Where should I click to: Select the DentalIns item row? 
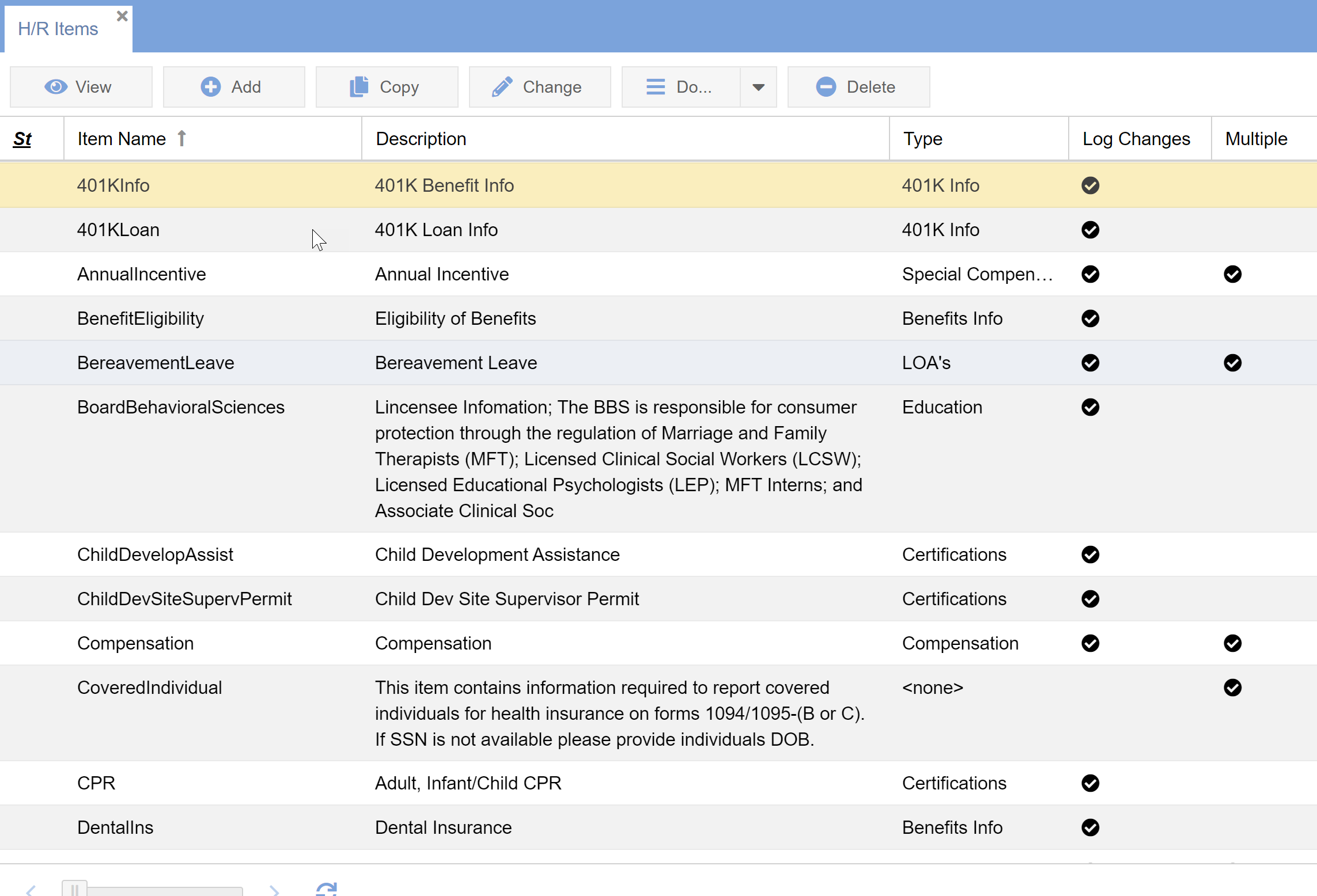(x=115, y=827)
